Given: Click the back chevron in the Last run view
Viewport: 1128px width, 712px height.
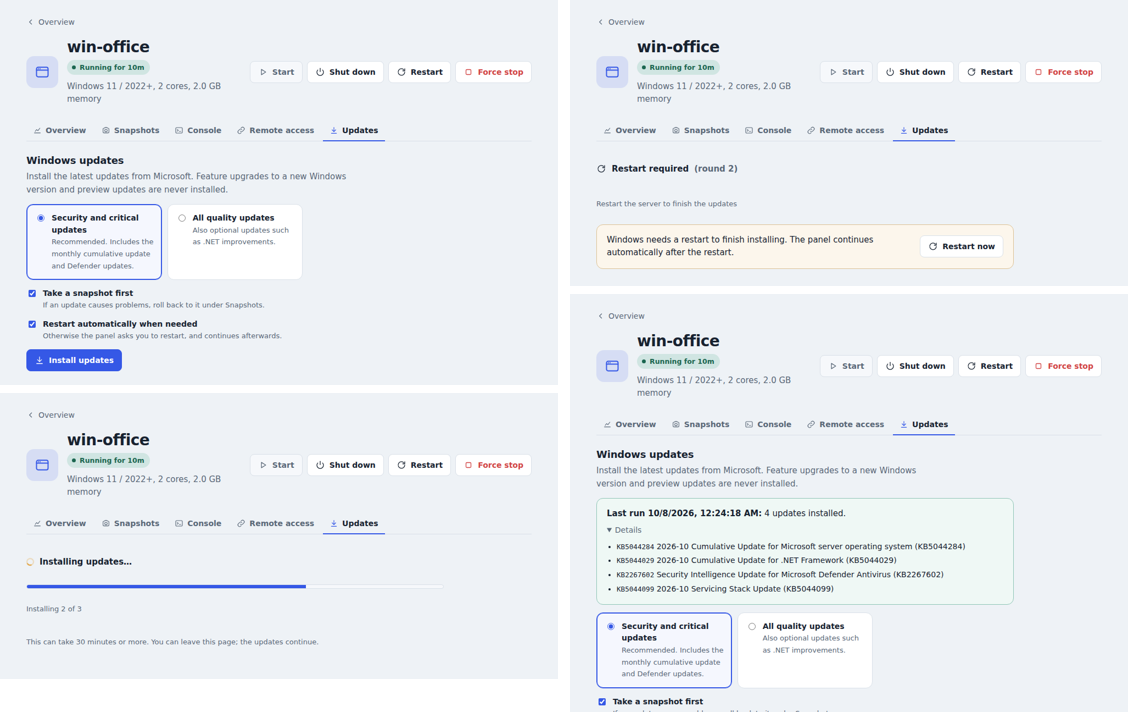Looking at the screenshot, I should pyautogui.click(x=601, y=316).
